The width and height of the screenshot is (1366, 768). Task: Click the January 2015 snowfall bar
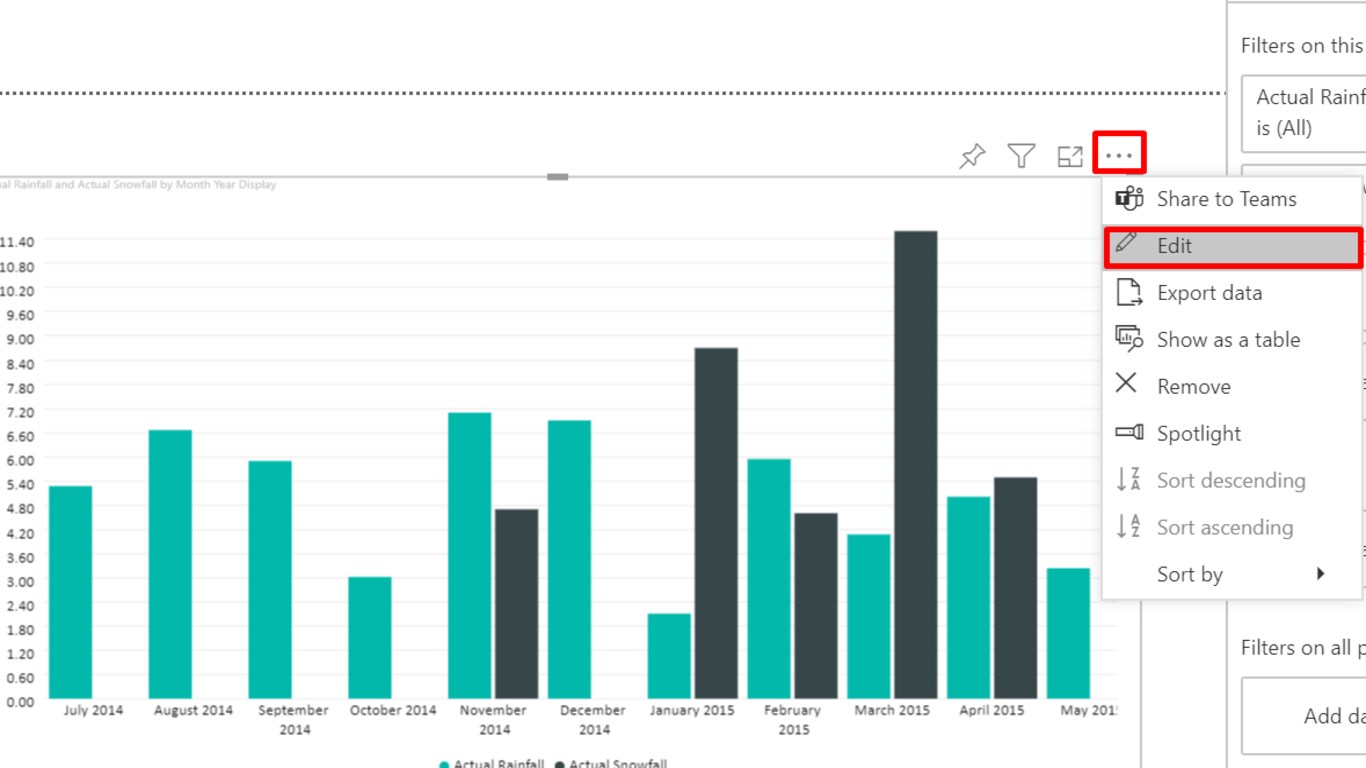point(716,523)
